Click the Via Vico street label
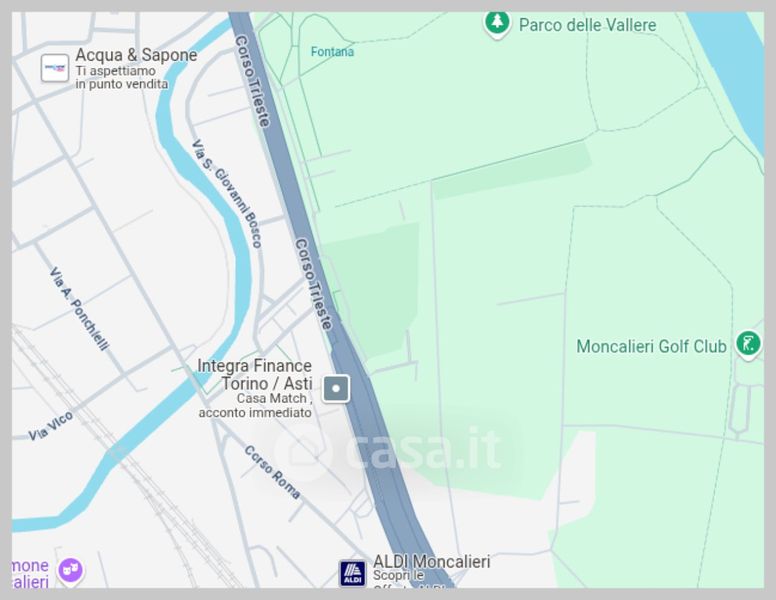 pos(50,426)
